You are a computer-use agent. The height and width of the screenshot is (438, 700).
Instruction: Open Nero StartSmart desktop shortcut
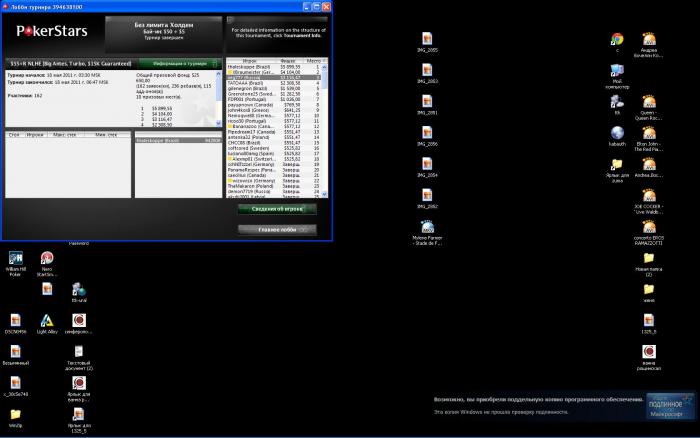pos(47,258)
